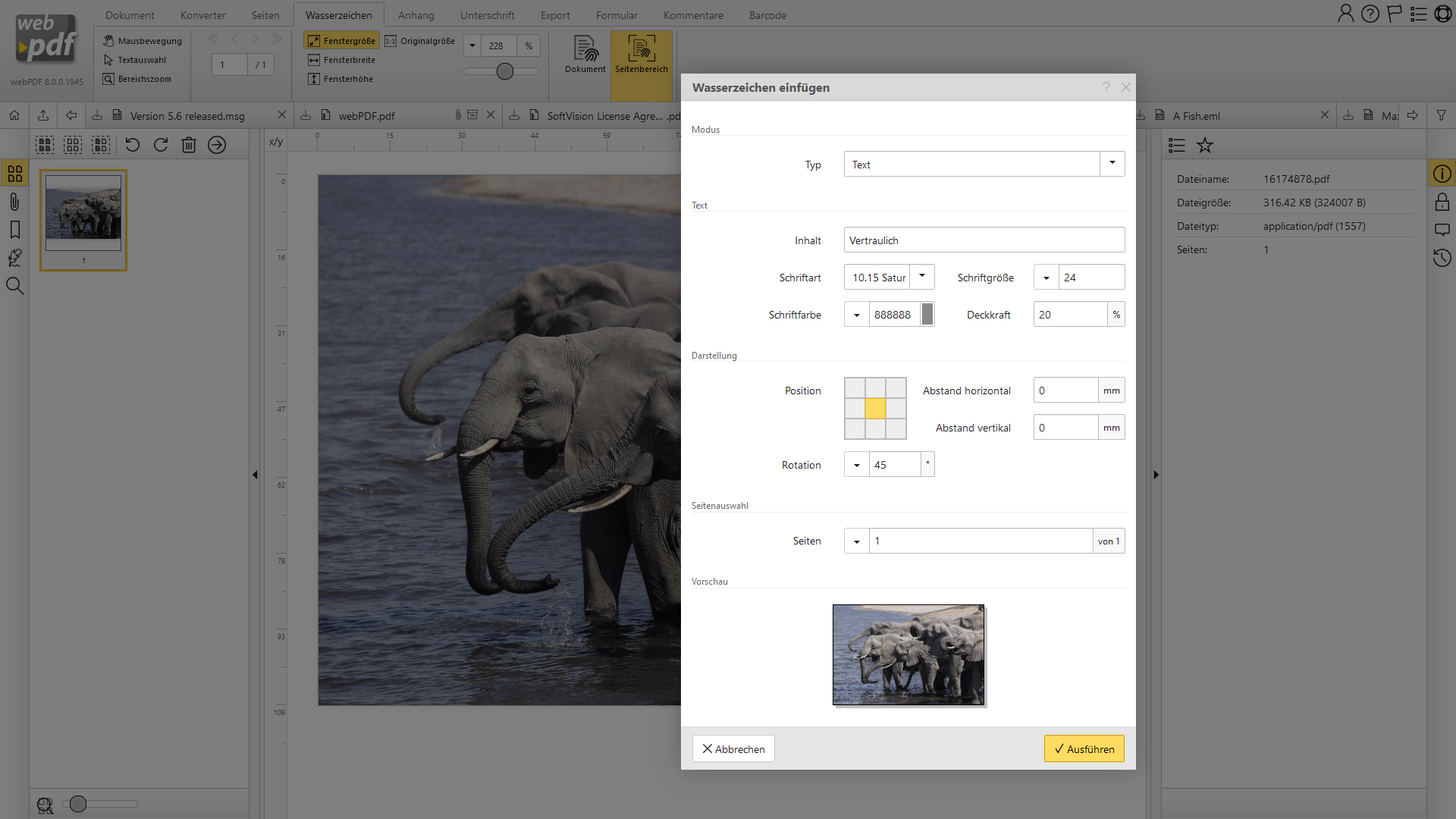Click the Ausführen button

tap(1084, 748)
